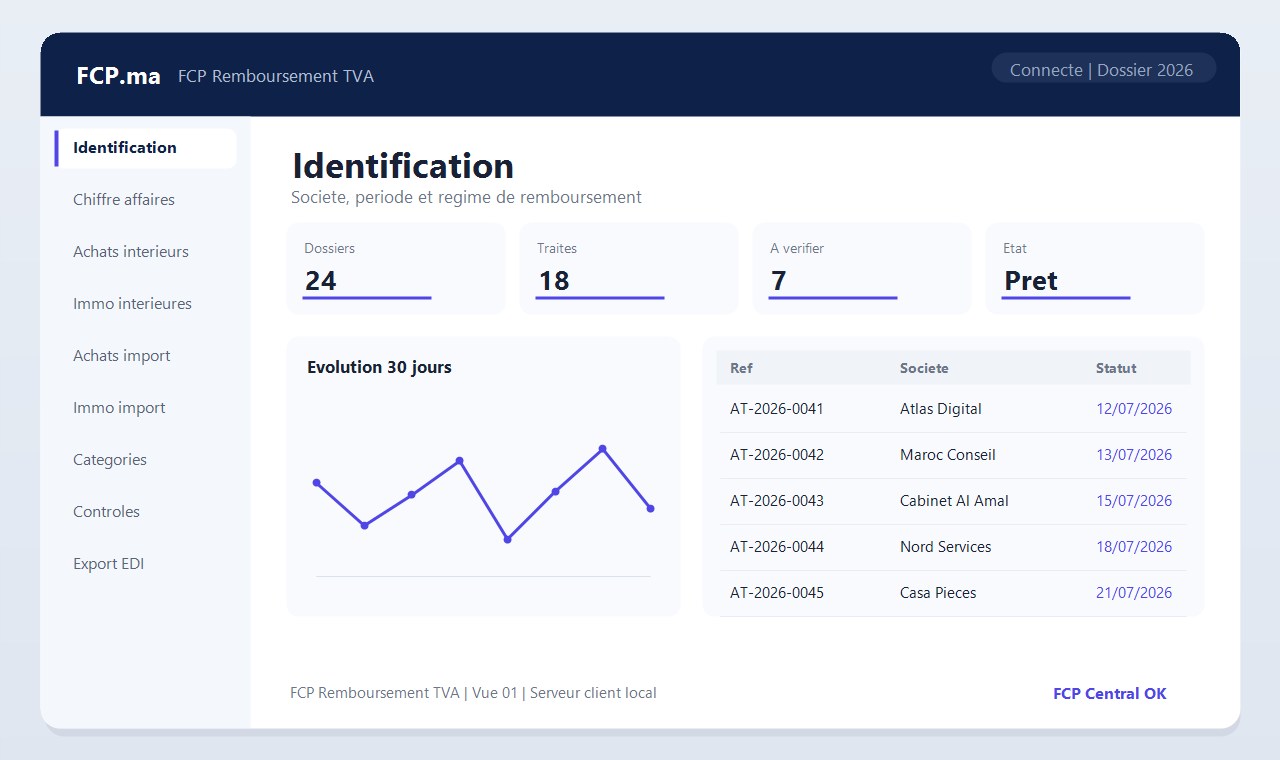Click the FCP.ma logo

[x=118, y=76]
